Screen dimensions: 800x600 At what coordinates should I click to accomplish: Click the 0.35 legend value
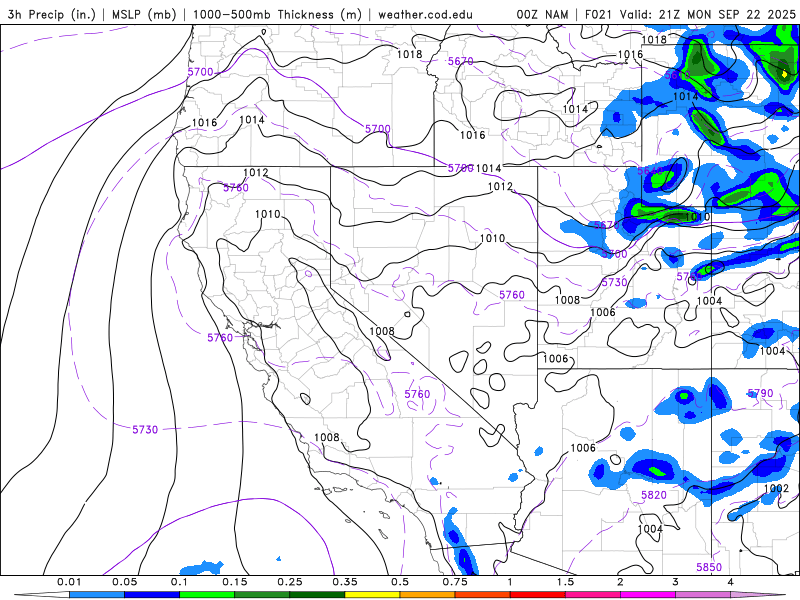(x=345, y=582)
